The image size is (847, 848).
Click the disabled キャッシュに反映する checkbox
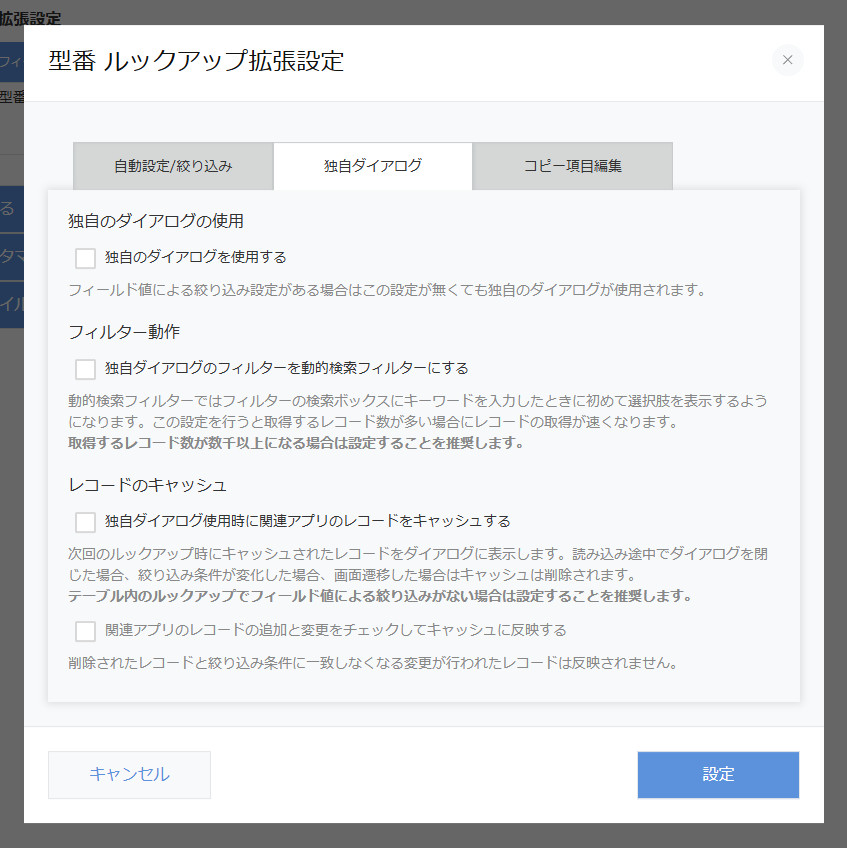(85, 630)
